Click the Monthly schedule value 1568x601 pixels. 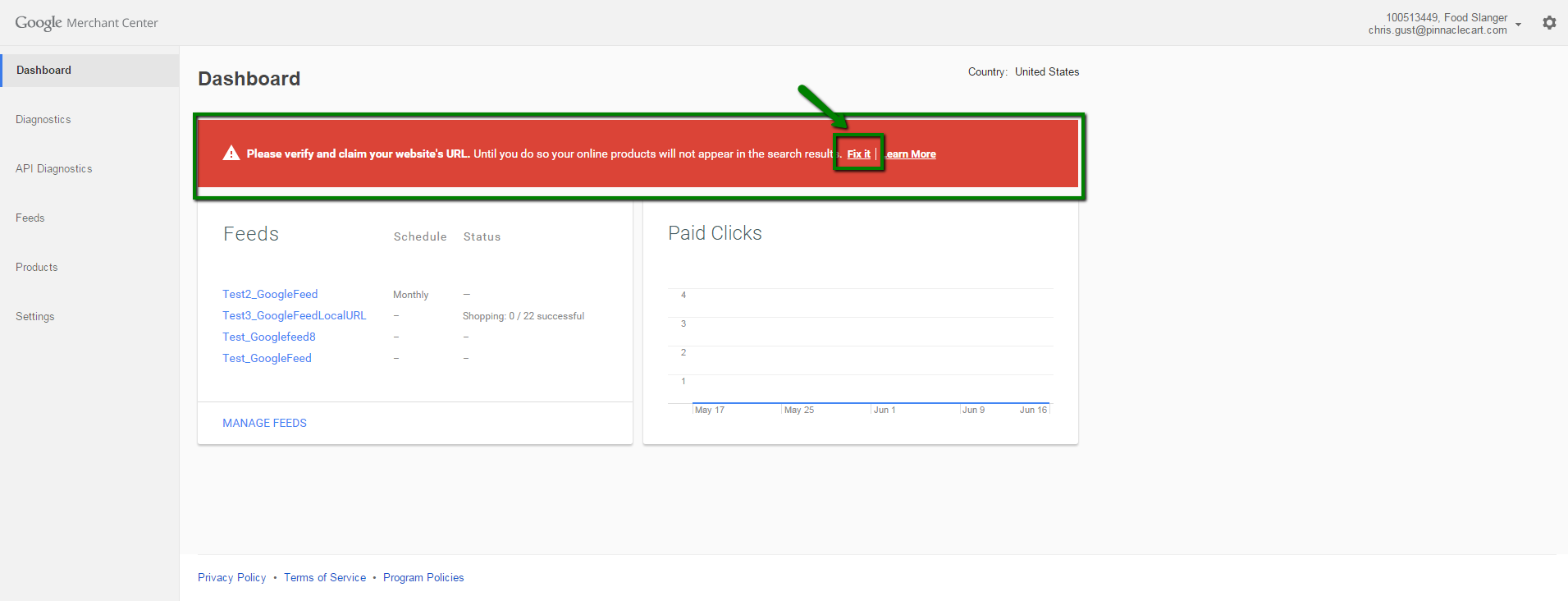[410, 295]
